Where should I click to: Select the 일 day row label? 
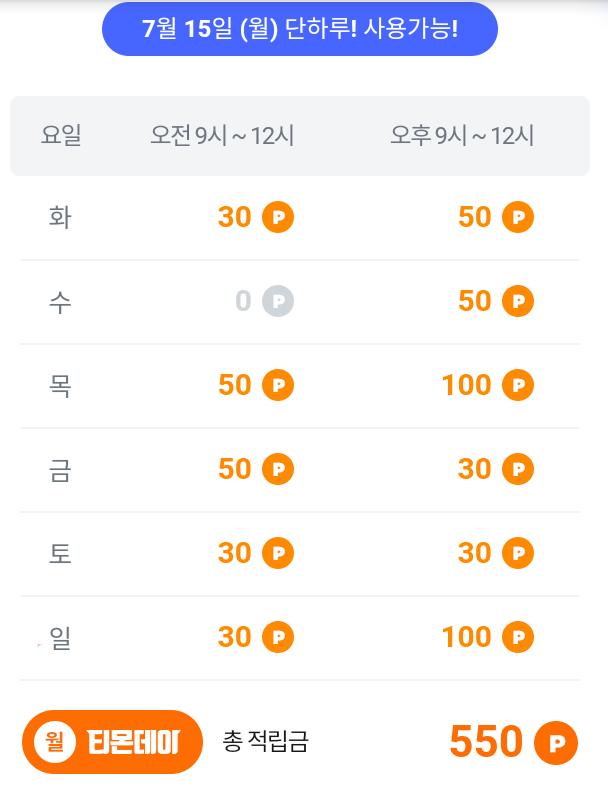(60, 637)
